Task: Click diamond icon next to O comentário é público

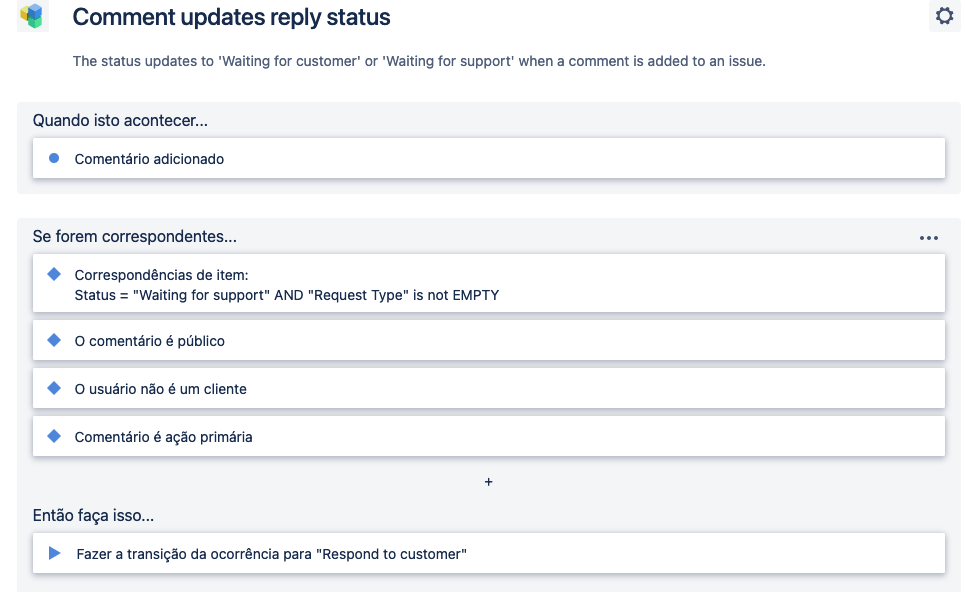Action: click(54, 340)
